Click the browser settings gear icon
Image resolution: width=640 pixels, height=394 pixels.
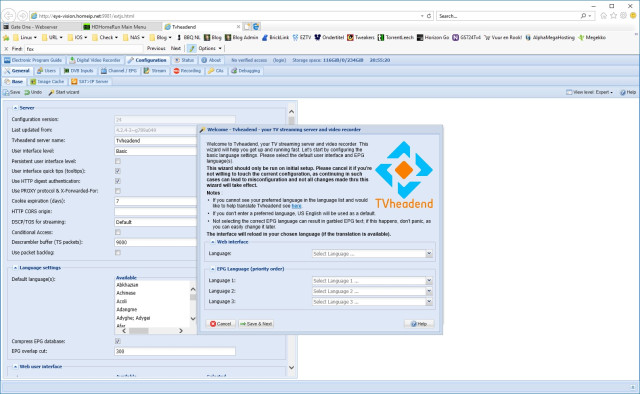pyautogui.click(x=623, y=16)
